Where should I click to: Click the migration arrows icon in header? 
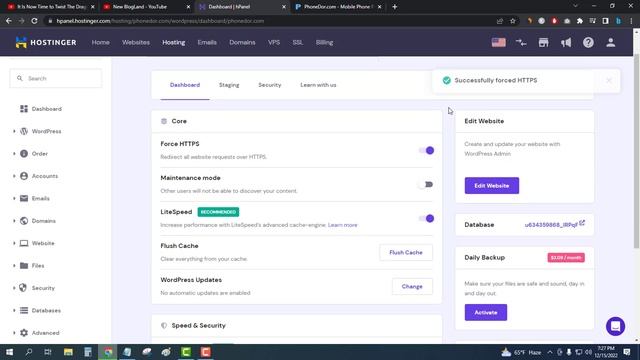(521, 42)
